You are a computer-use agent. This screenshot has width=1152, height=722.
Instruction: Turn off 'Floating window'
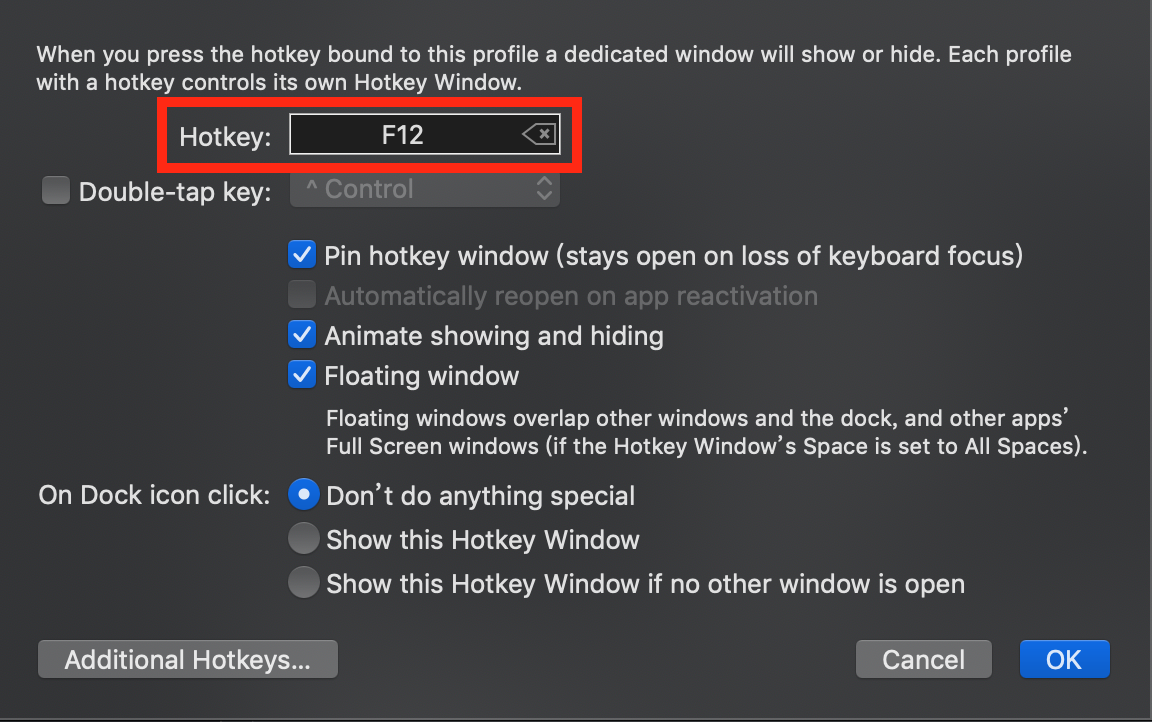[x=301, y=375]
